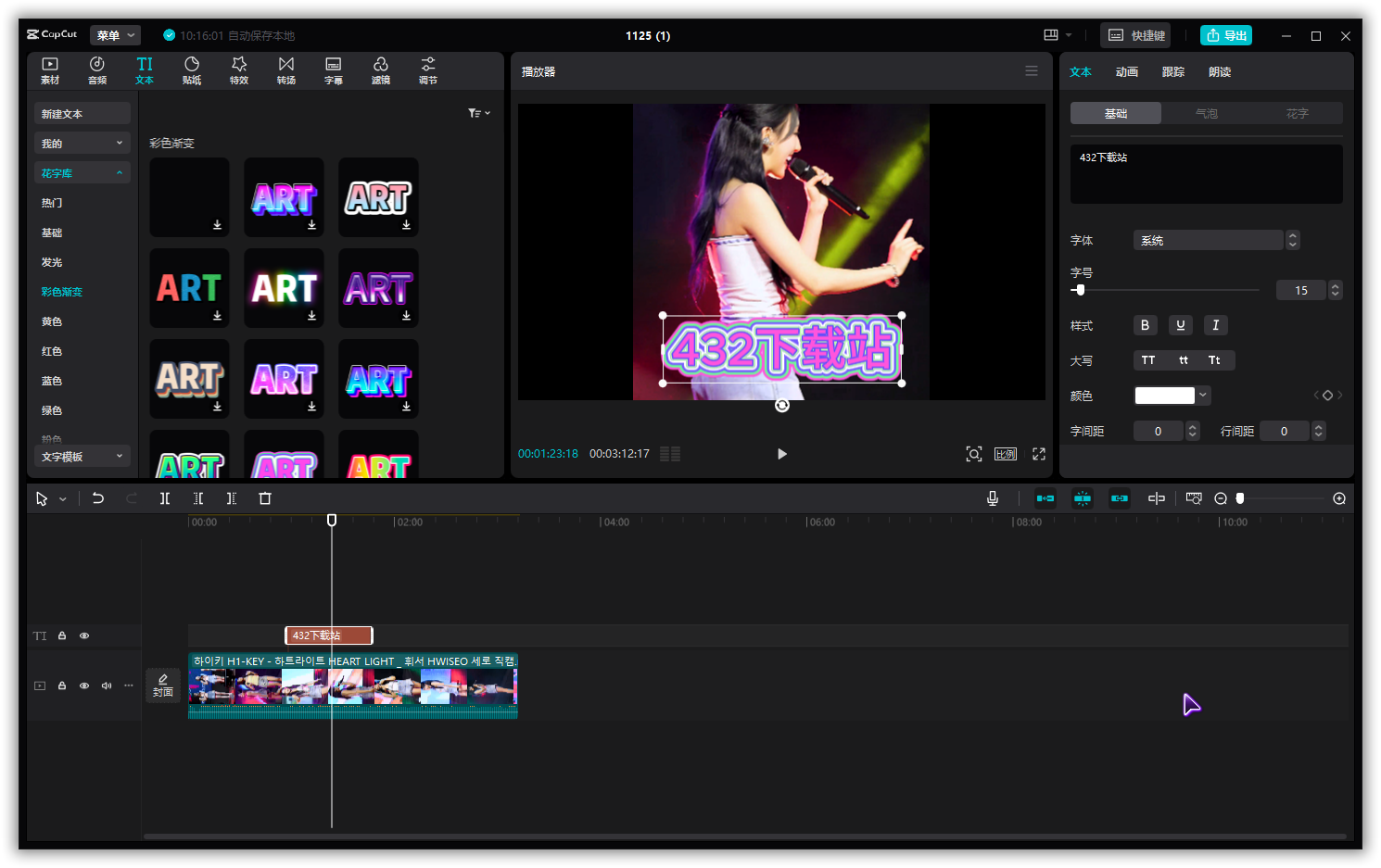This screenshot has width=1381, height=868.
Task: Click the microphone record voiceover icon
Action: click(x=993, y=498)
